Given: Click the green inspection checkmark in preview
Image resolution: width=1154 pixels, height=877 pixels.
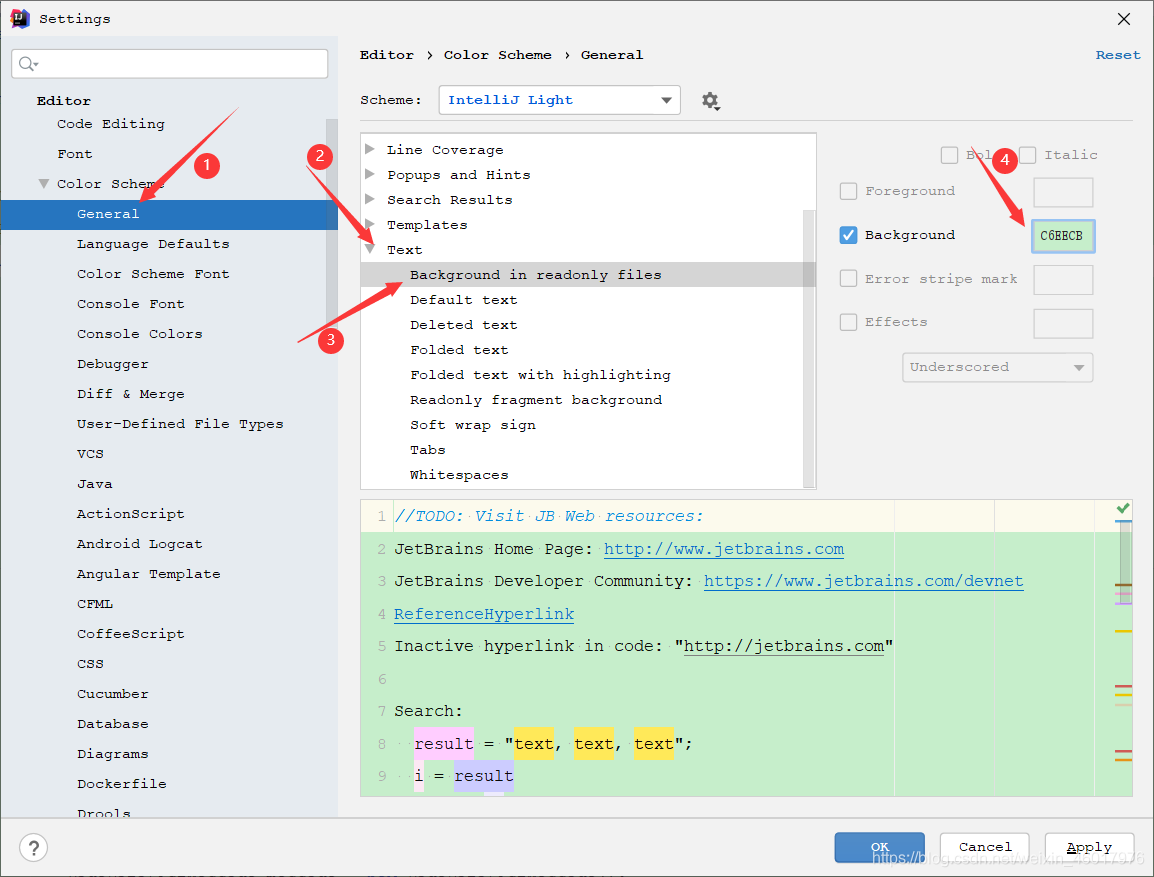Looking at the screenshot, I should [x=1123, y=508].
